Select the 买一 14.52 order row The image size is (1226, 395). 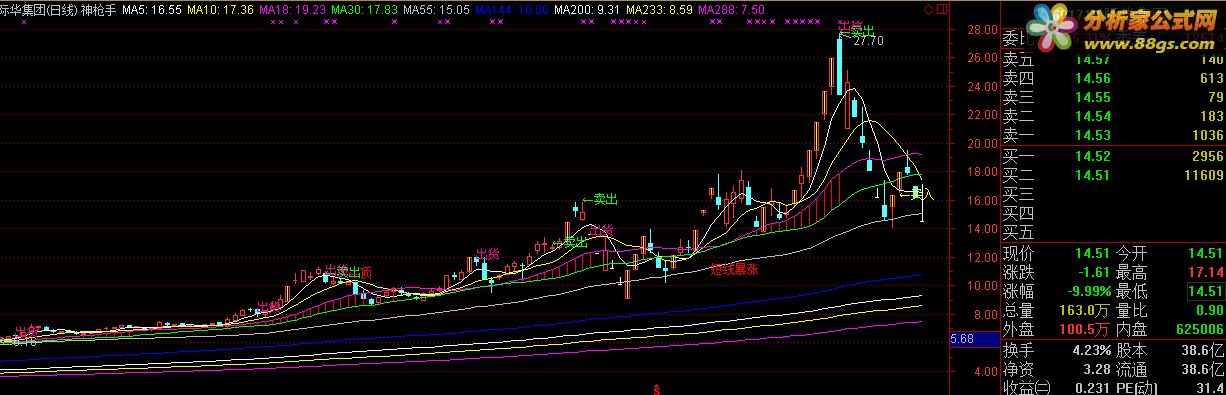point(1113,156)
